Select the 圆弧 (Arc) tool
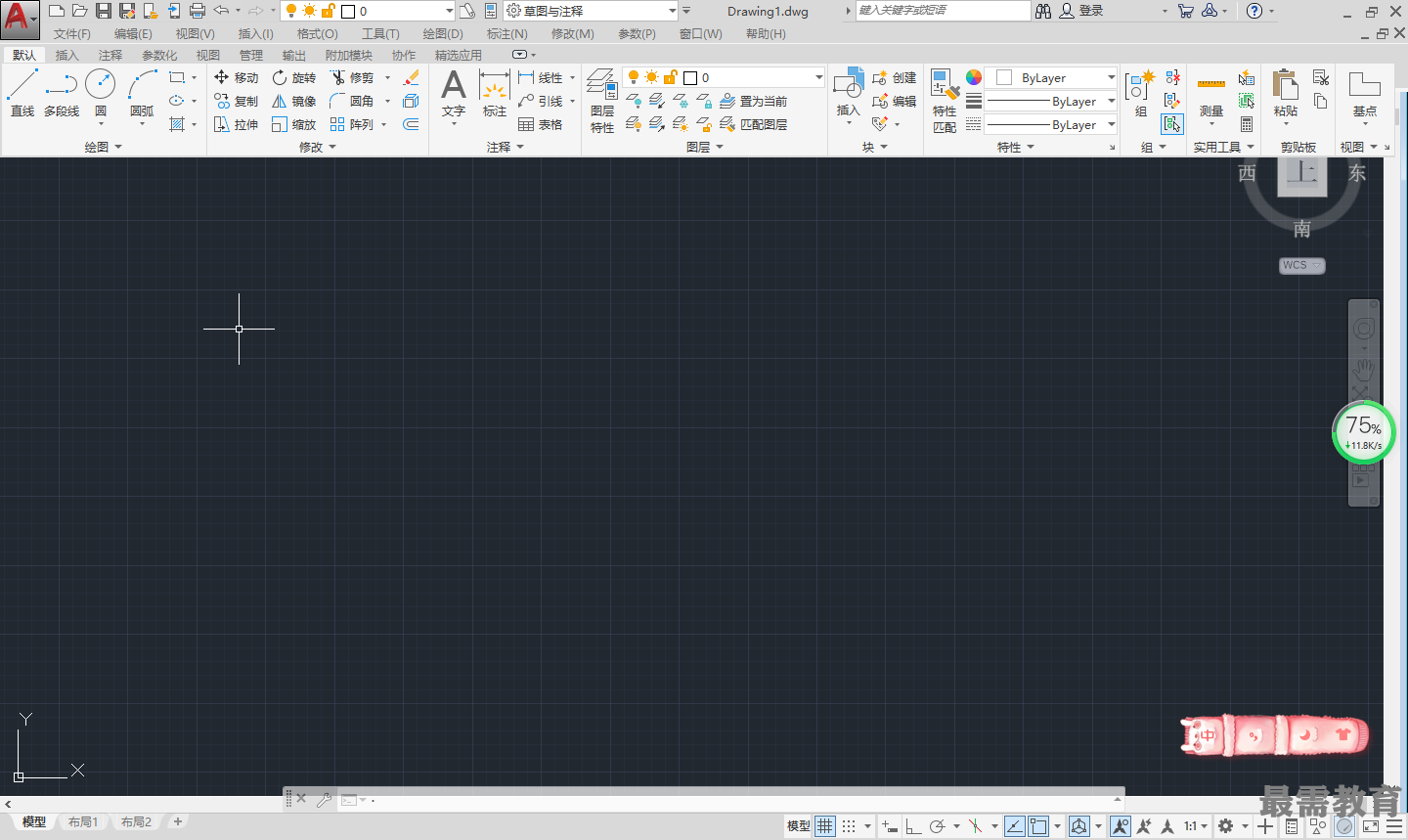The image size is (1408, 840). (142, 94)
